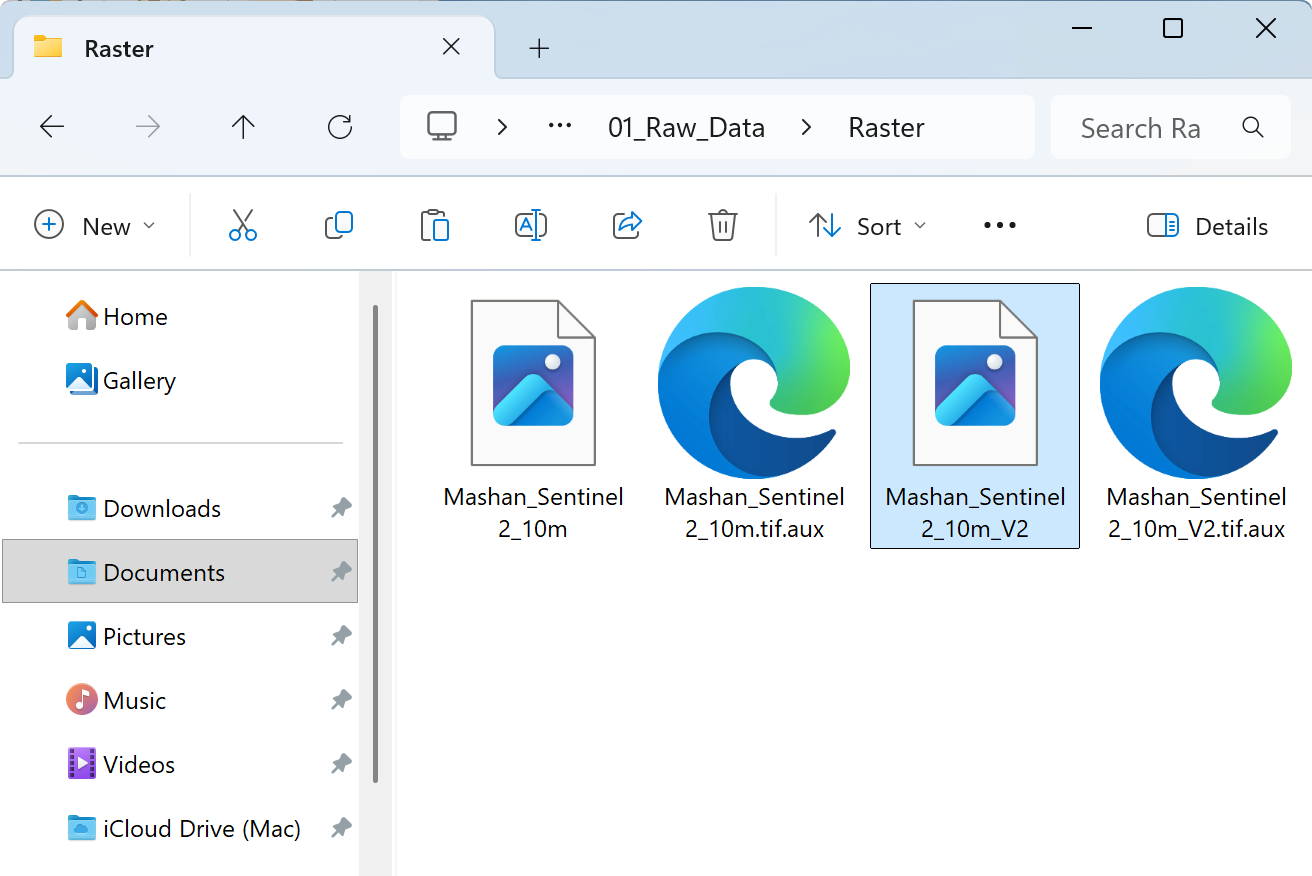
Task: Navigate to 01_Raw_Data in the breadcrumb
Action: point(687,128)
